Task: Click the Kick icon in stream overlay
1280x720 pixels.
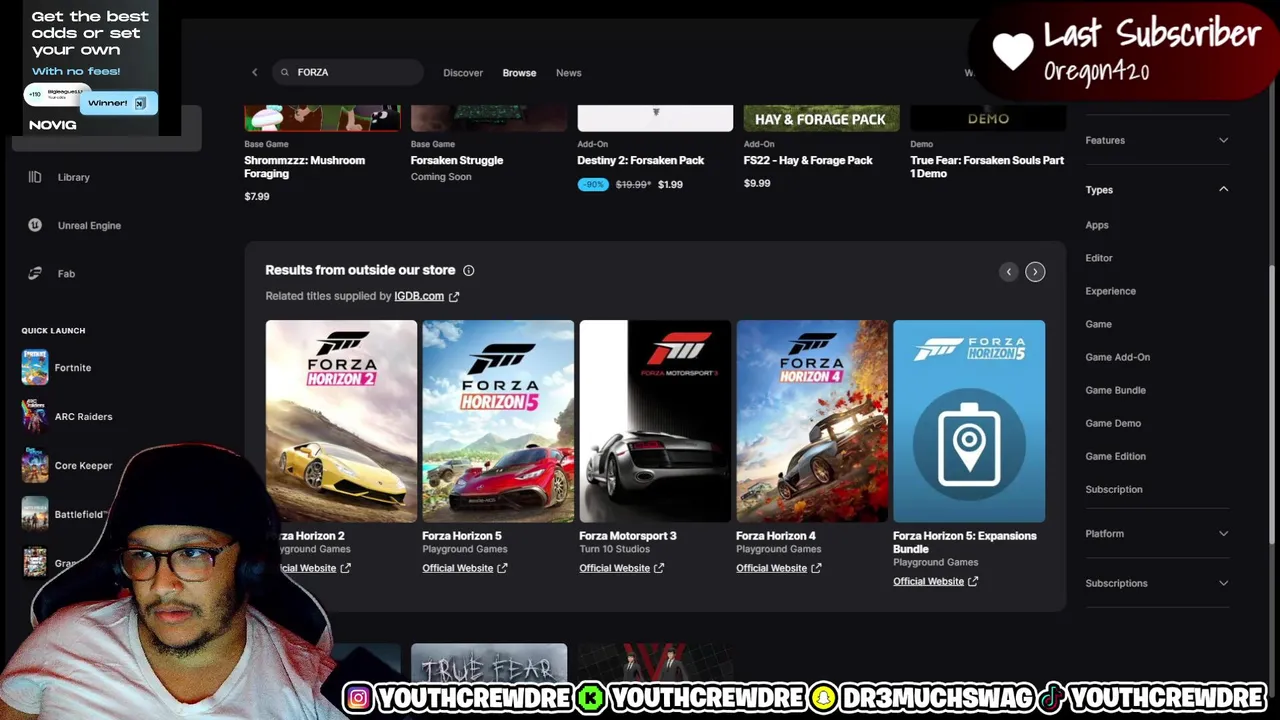Action: [x=591, y=698]
